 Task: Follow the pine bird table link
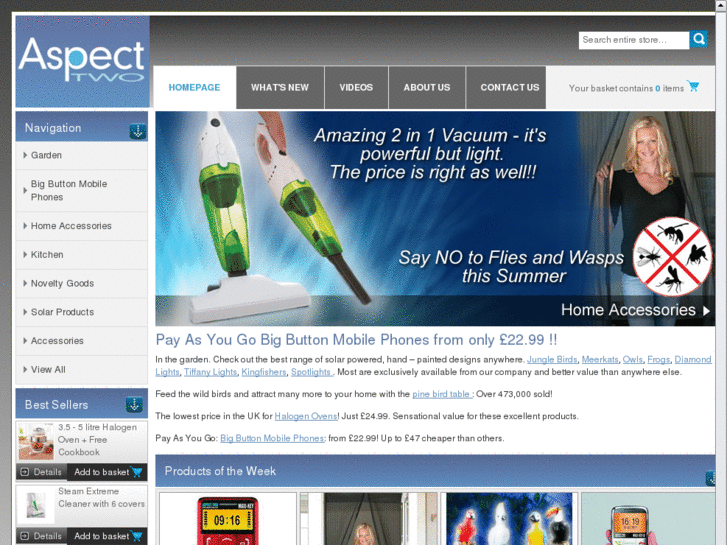(x=442, y=394)
